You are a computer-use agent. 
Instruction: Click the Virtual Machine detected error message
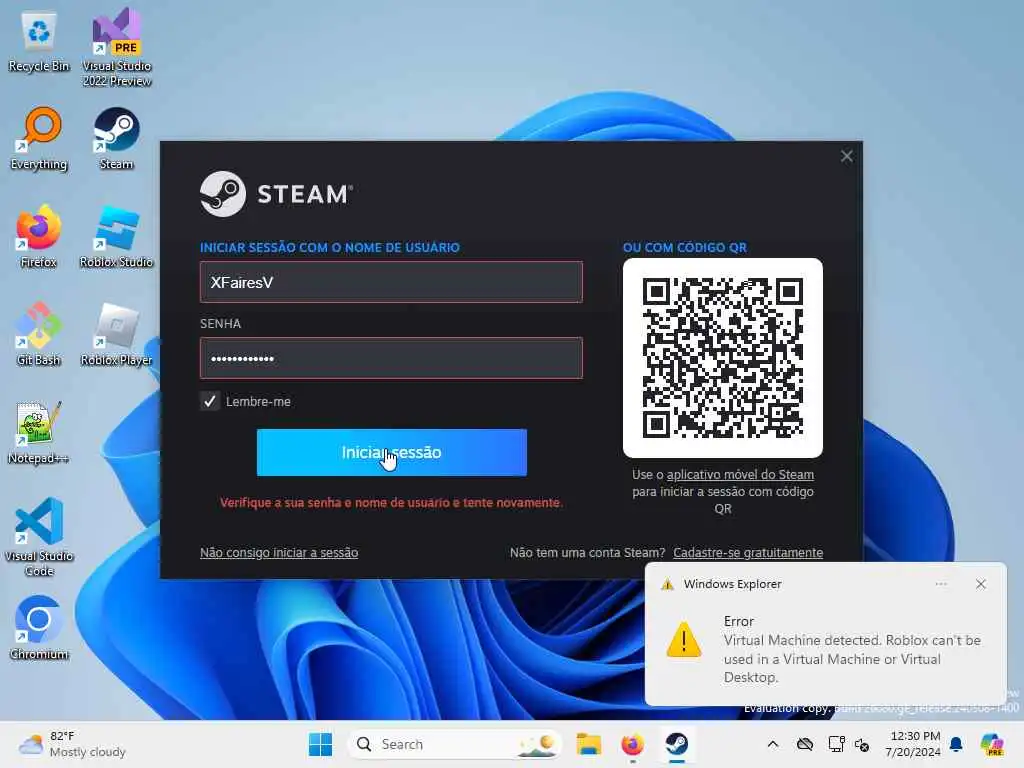(x=852, y=658)
